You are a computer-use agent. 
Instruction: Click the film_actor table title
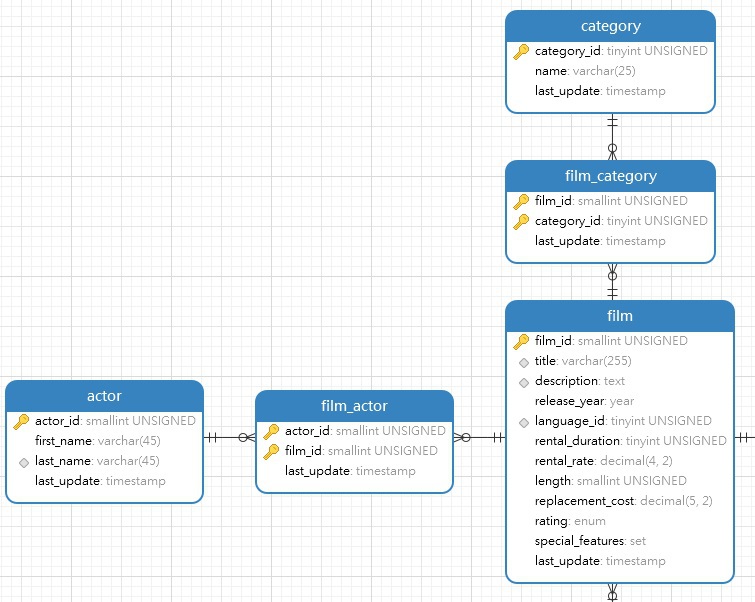[354, 406]
